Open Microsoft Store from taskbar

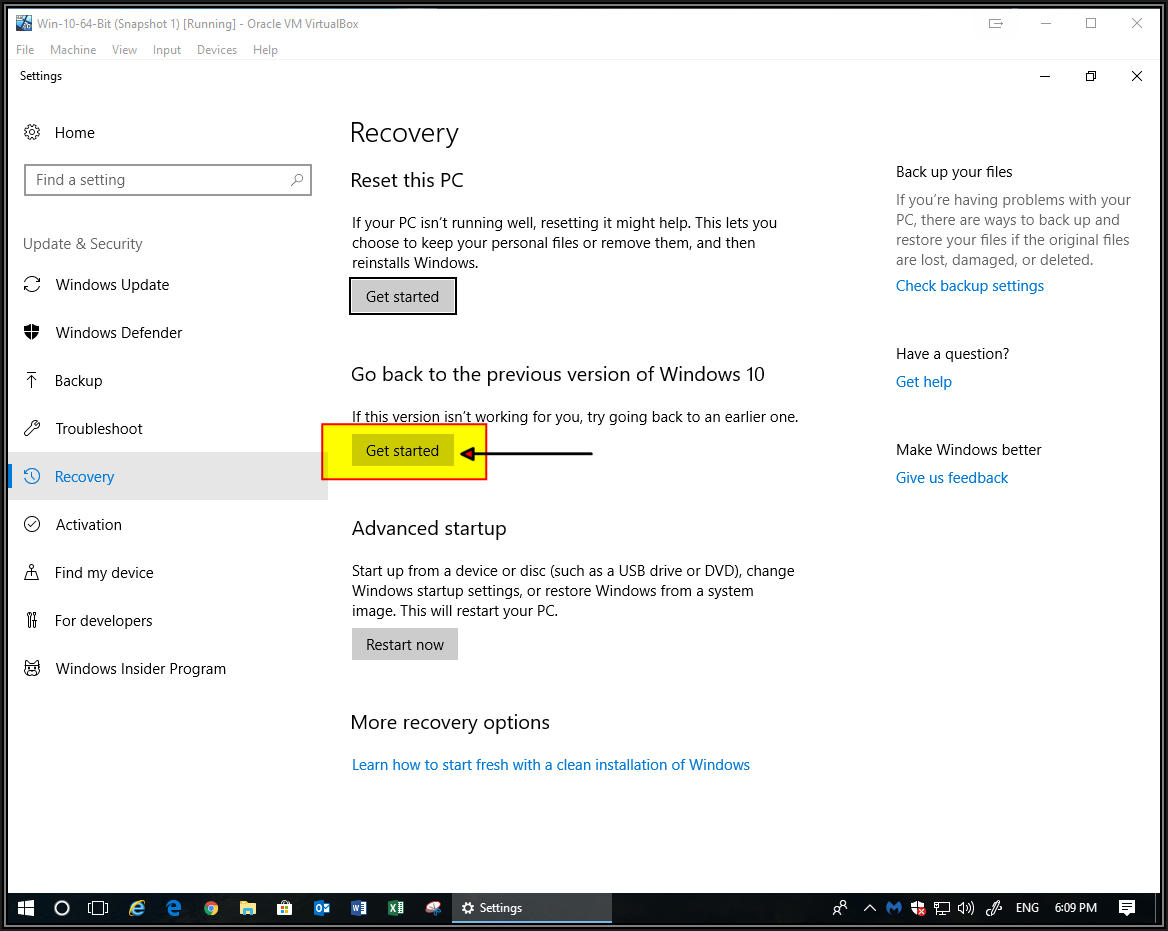285,908
